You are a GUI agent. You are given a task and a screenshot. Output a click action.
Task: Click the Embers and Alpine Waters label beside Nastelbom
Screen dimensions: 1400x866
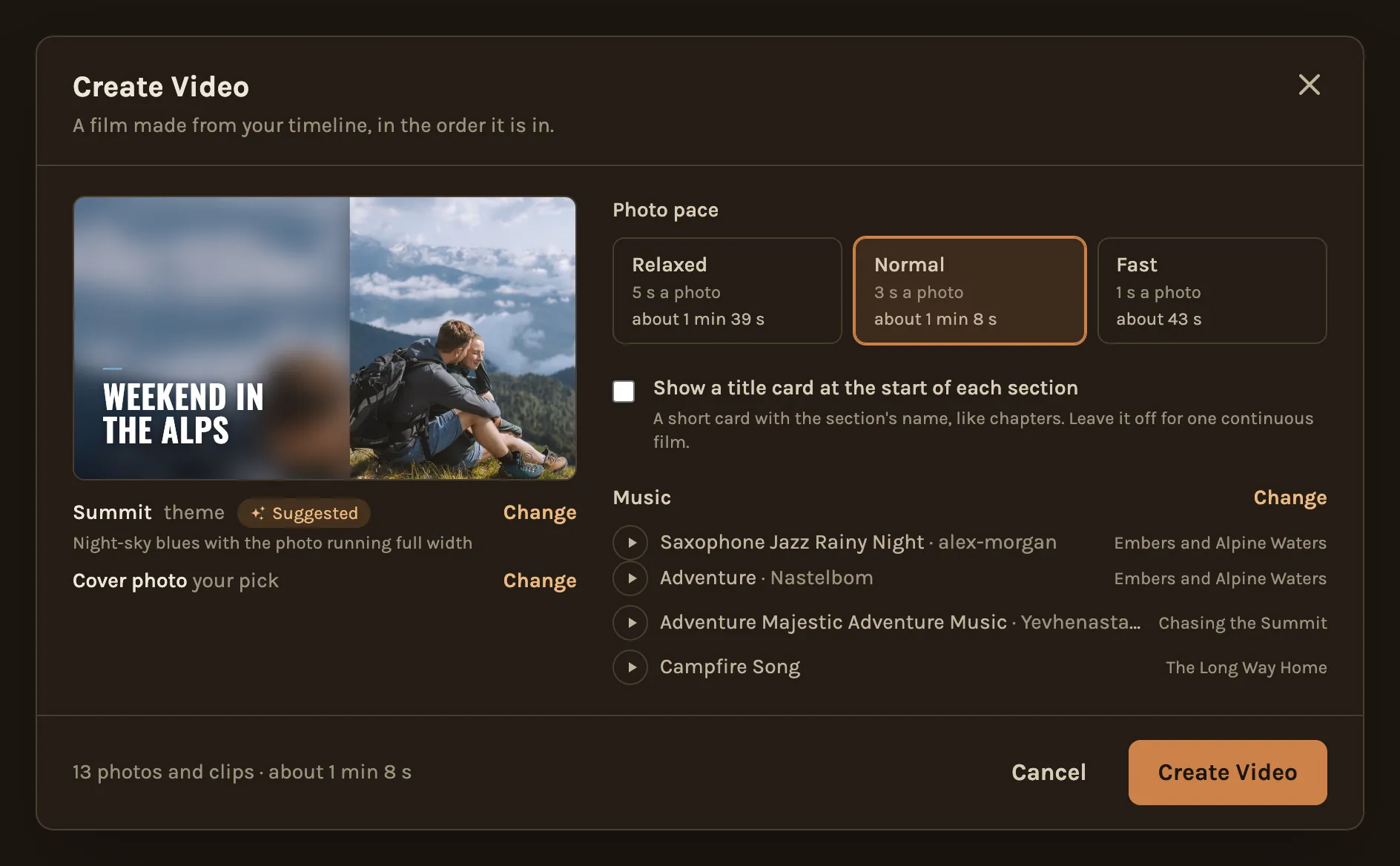tap(1221, 578)
